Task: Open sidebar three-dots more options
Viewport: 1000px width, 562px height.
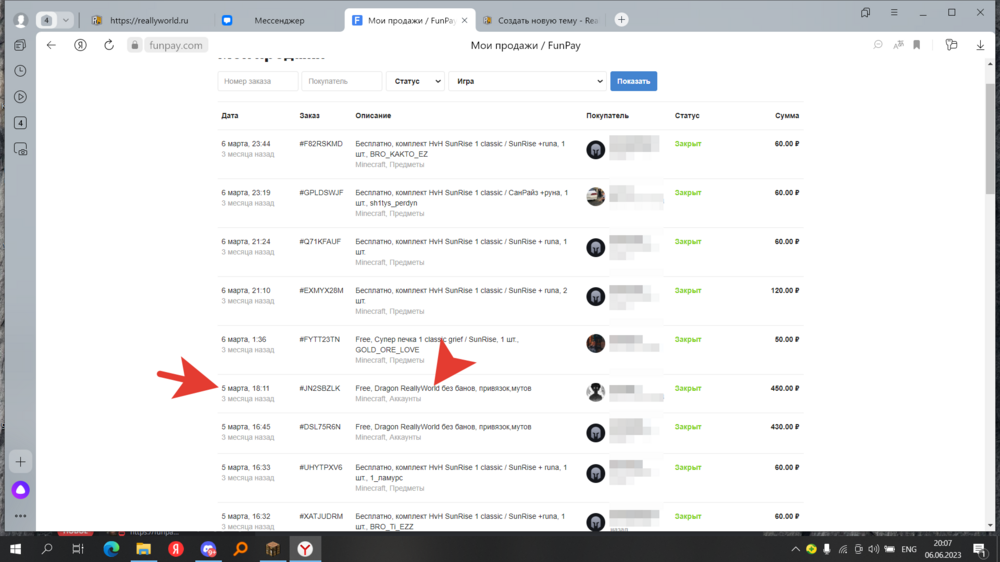Action: click(20, 516)
